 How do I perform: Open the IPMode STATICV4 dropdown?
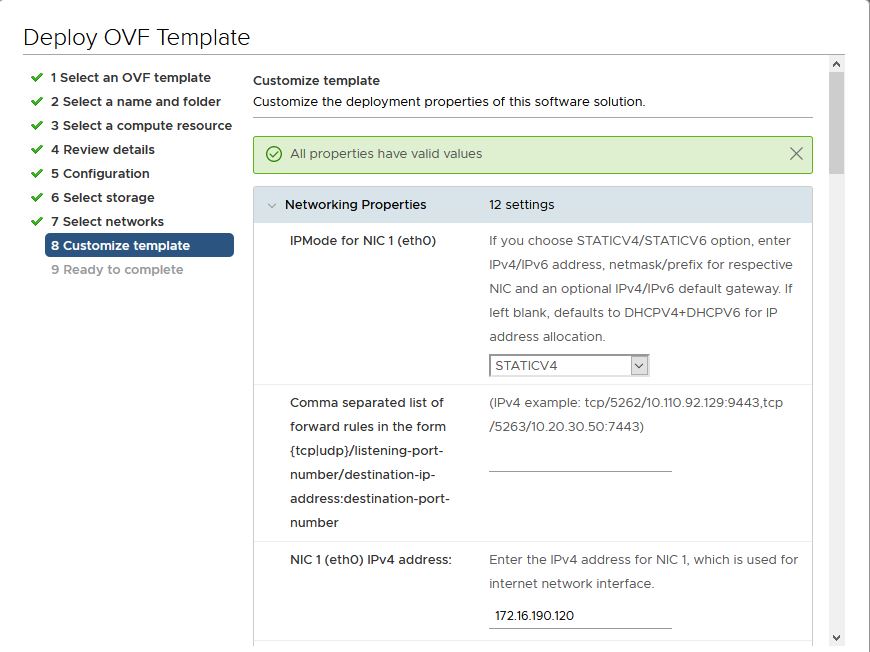(569, 365)
